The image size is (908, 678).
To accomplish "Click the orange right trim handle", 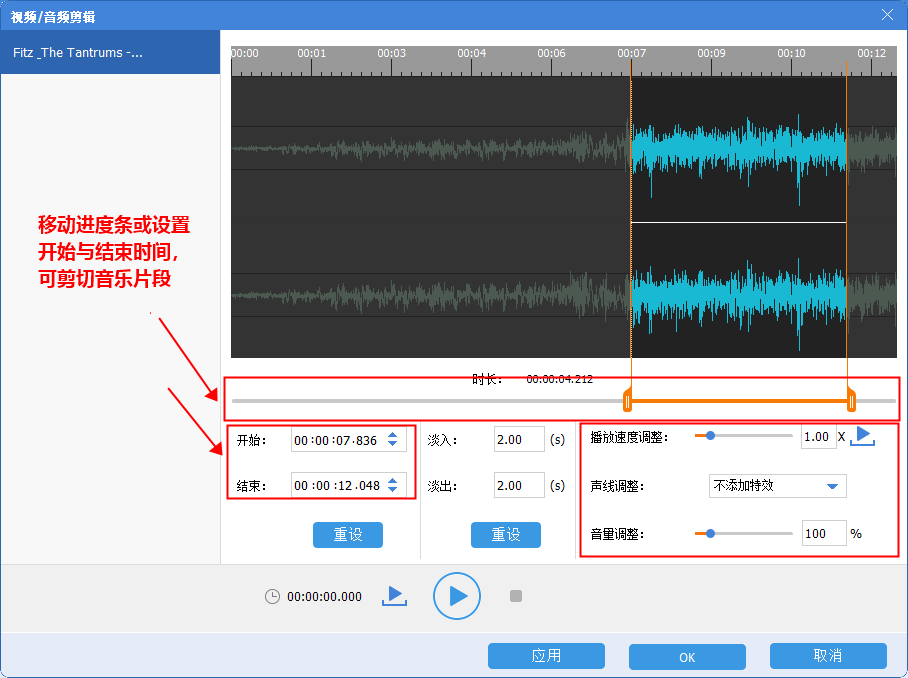I will (x=851, y=401).
